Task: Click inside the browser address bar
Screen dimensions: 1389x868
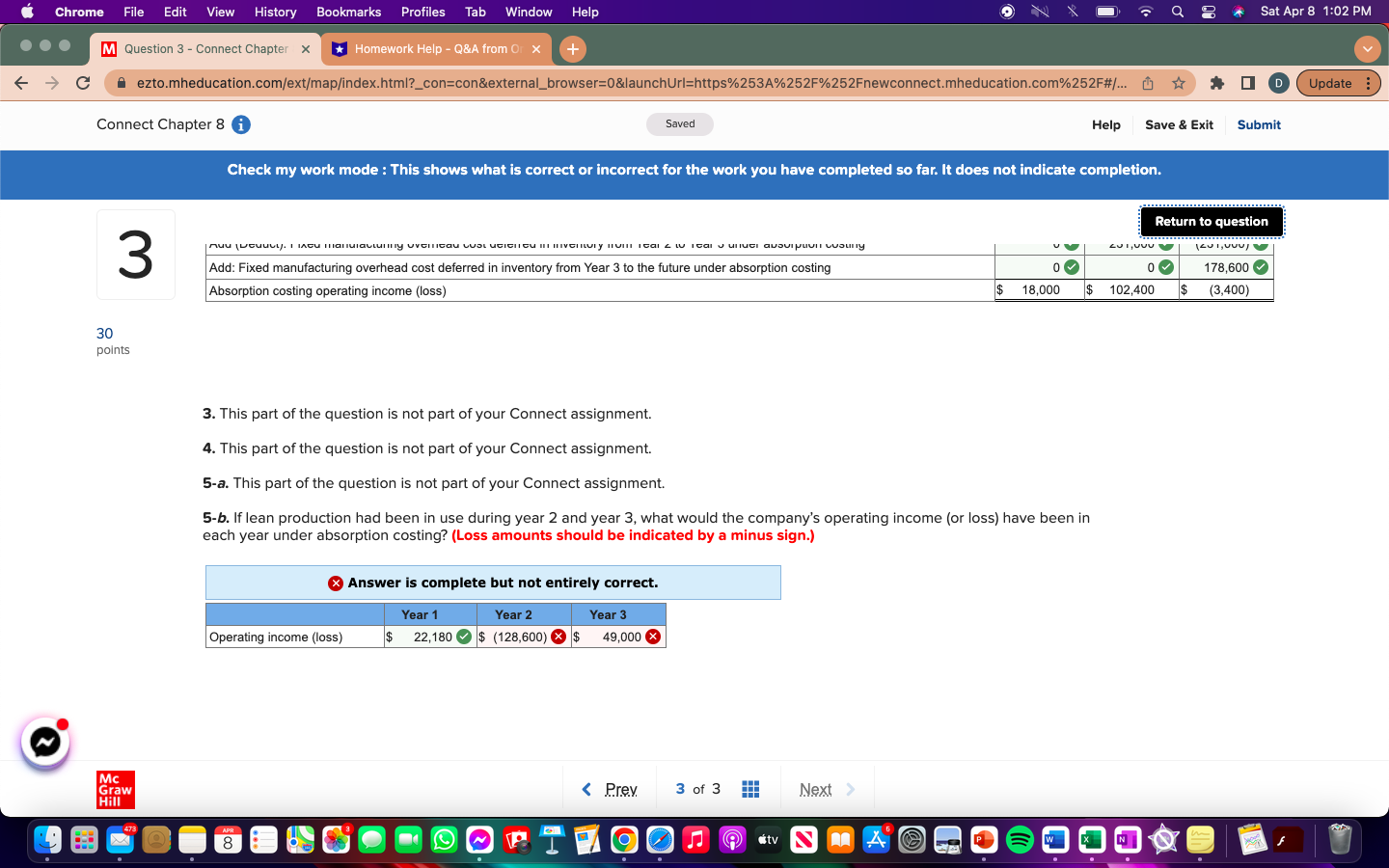Action: pos(579,83)
